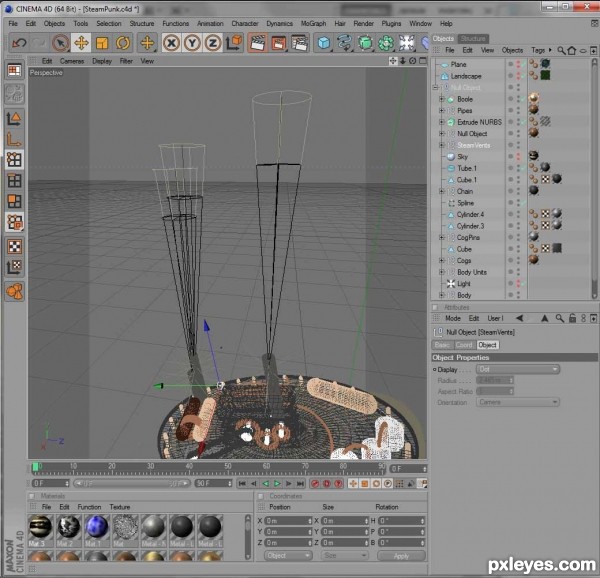600x578 pixels.
Task: Click the viewport rotate icon
Action: tap(412, 61)
